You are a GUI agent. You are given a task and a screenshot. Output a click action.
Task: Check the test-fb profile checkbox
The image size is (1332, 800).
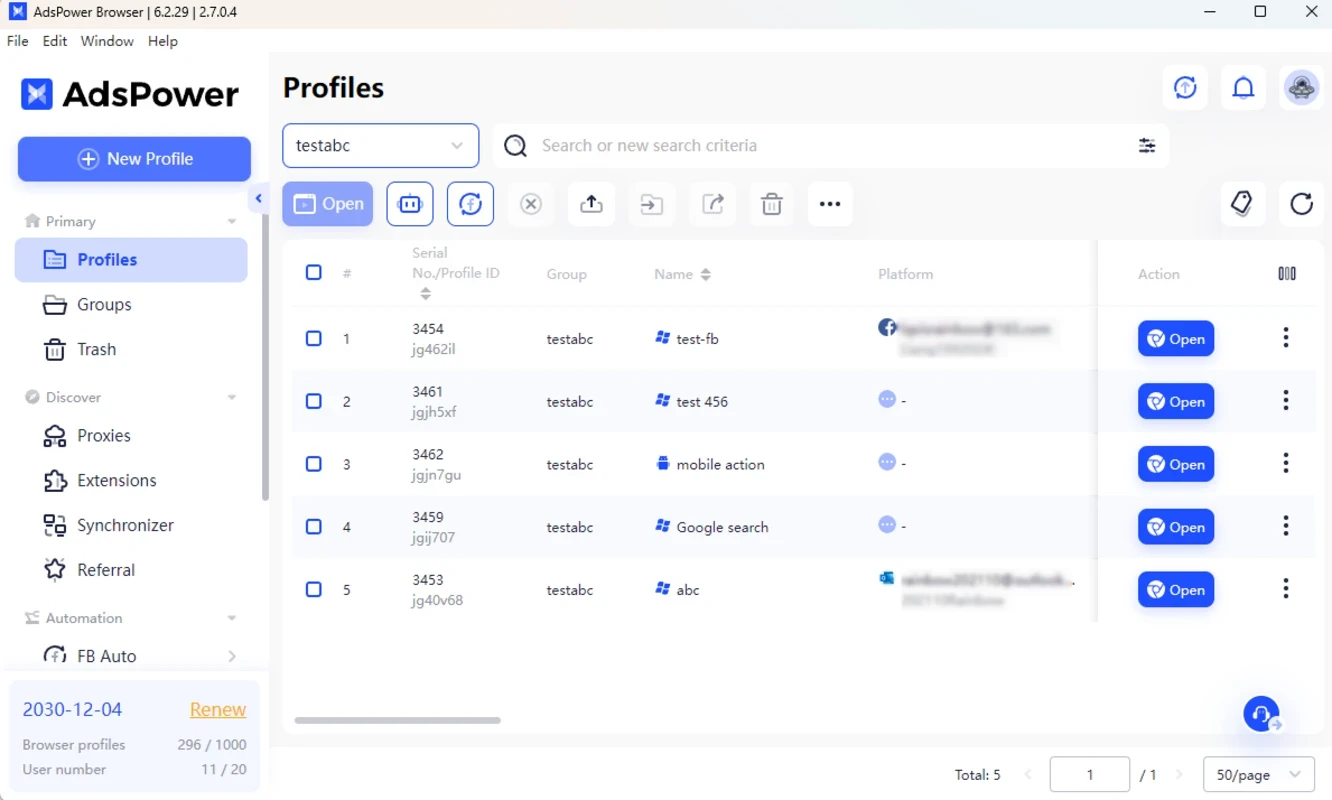point(313,338)
